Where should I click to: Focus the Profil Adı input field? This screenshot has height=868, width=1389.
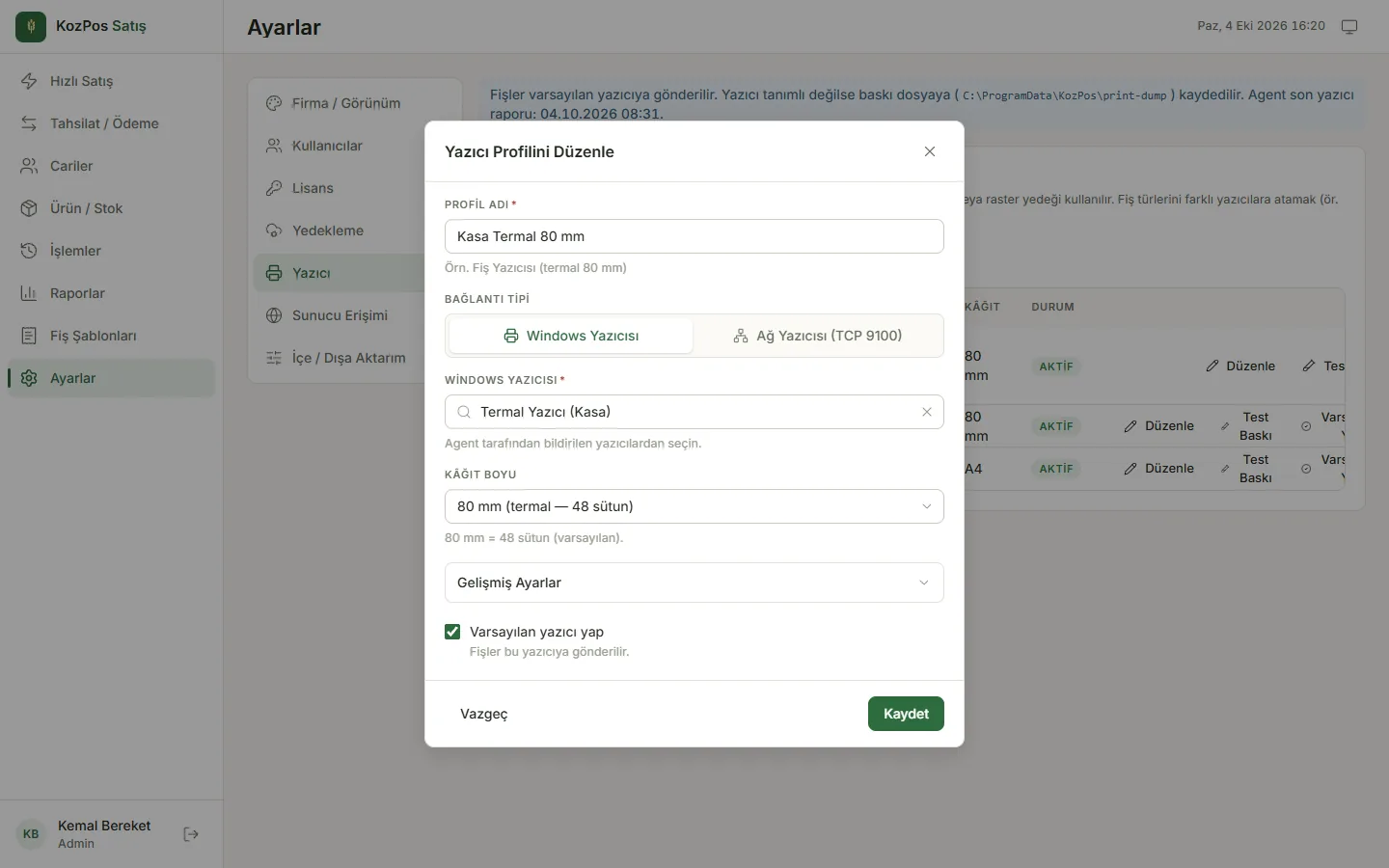[694, 236]
